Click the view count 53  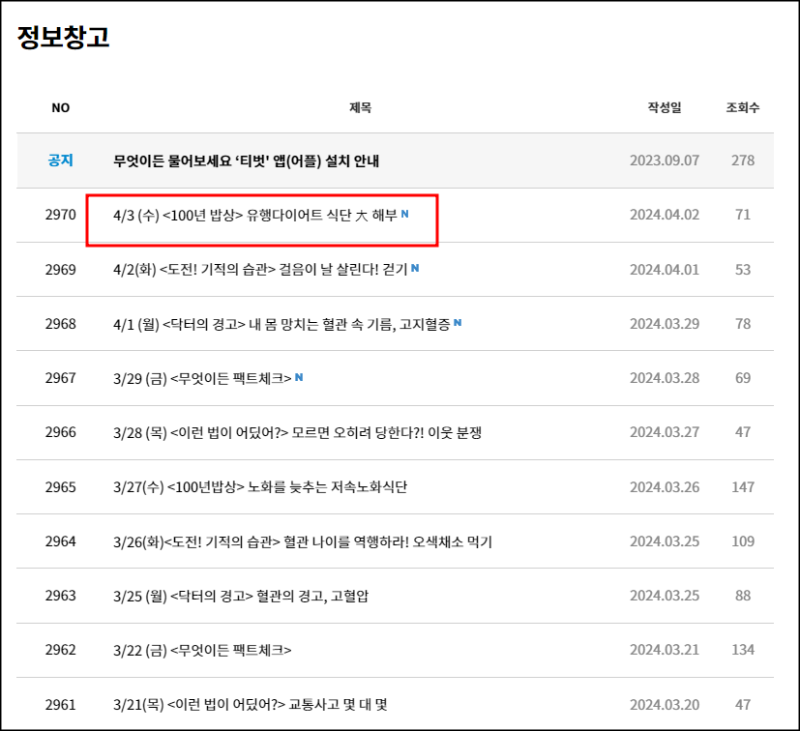pos(743,269)
